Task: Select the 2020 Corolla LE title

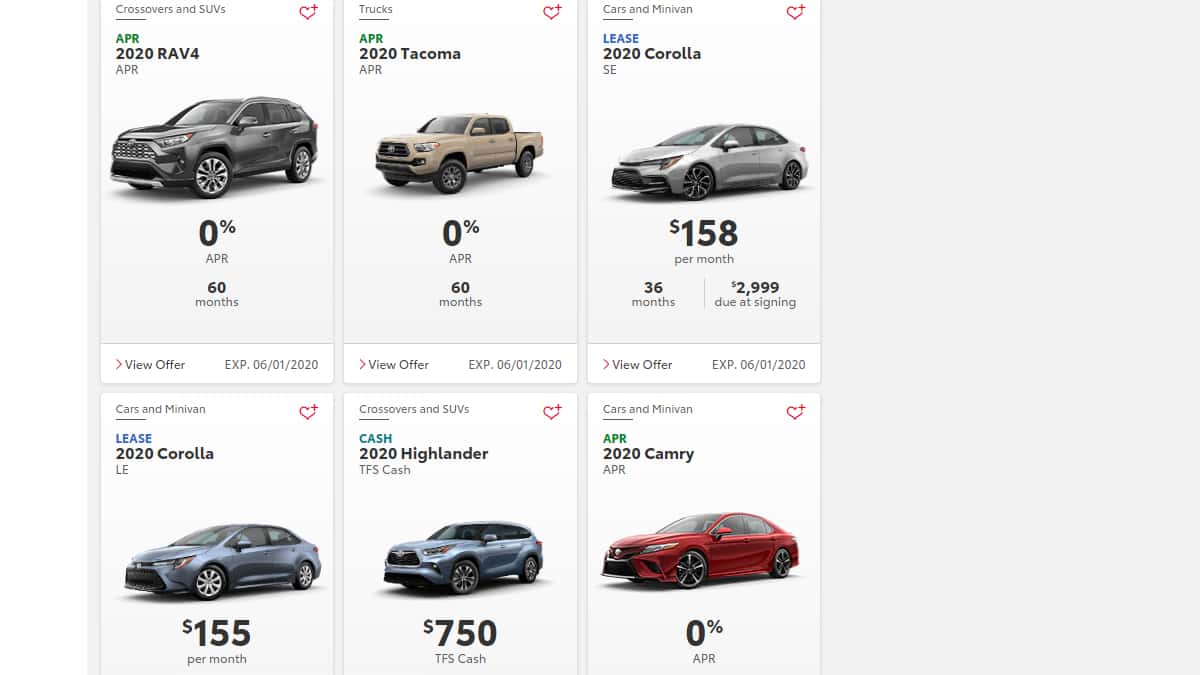Action: [x=165, y=454]
